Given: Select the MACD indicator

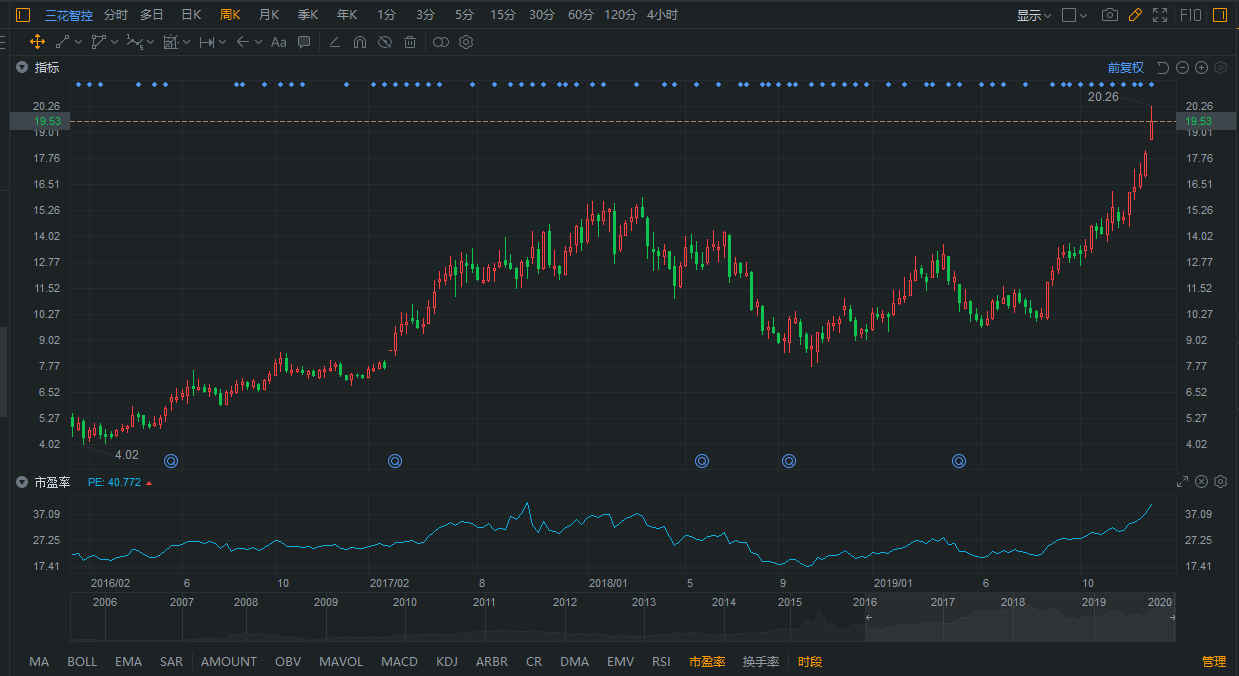Looking at the screenshot, I should 399,662.
